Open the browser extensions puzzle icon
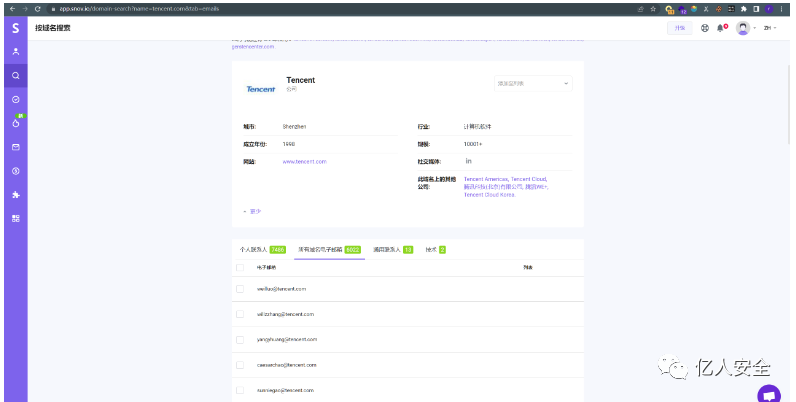This screenshot has height=402, width=796. point(744,9)
